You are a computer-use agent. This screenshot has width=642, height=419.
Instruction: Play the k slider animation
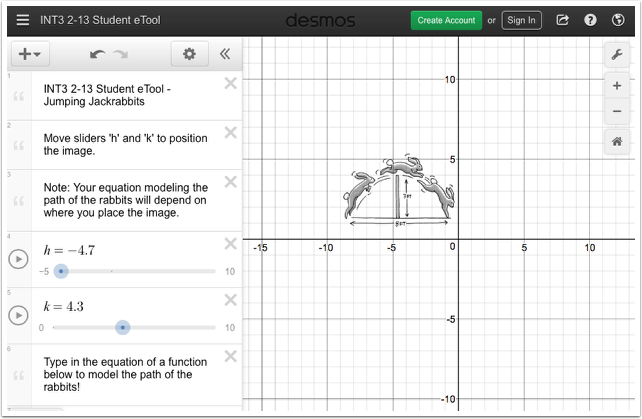tap(18, 315)
